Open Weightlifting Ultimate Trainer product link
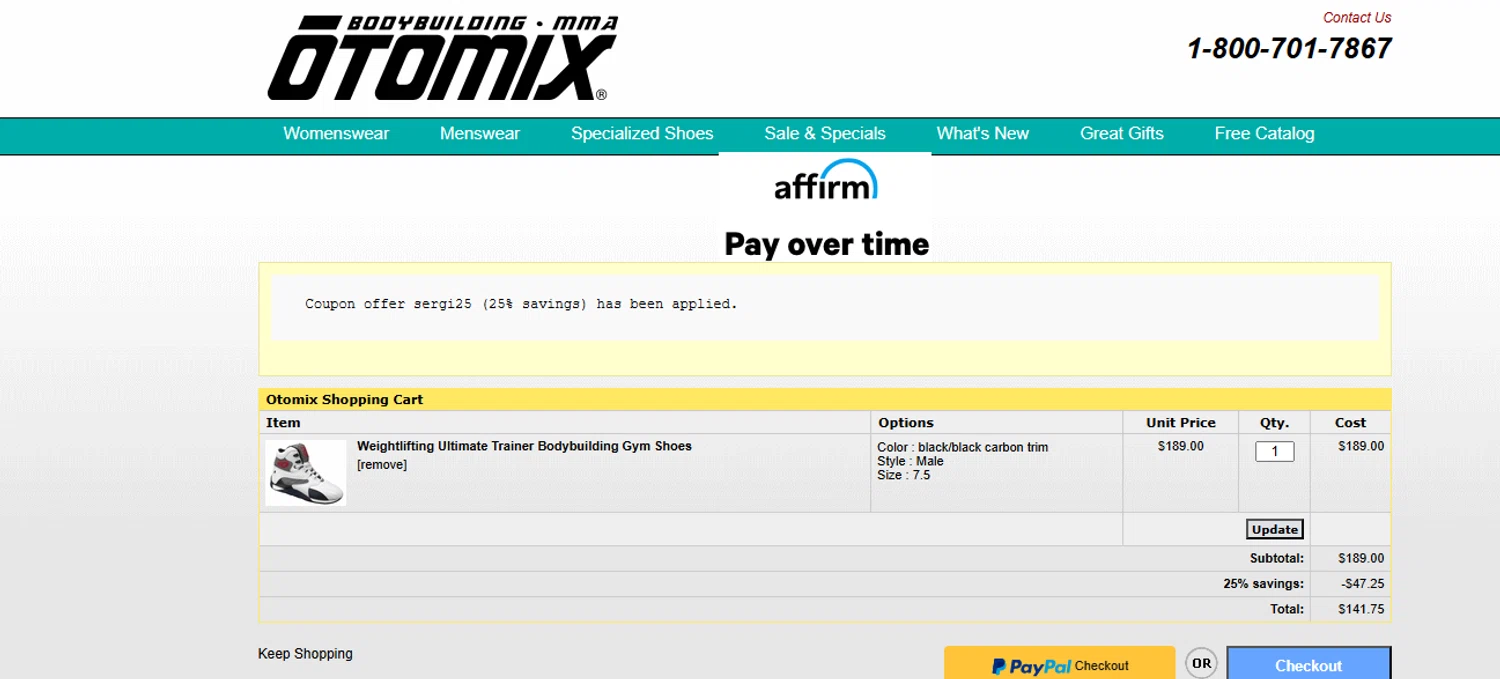The width and height of the screenshot is (1500, 679). pyautogui.click(x=524, y=446)
